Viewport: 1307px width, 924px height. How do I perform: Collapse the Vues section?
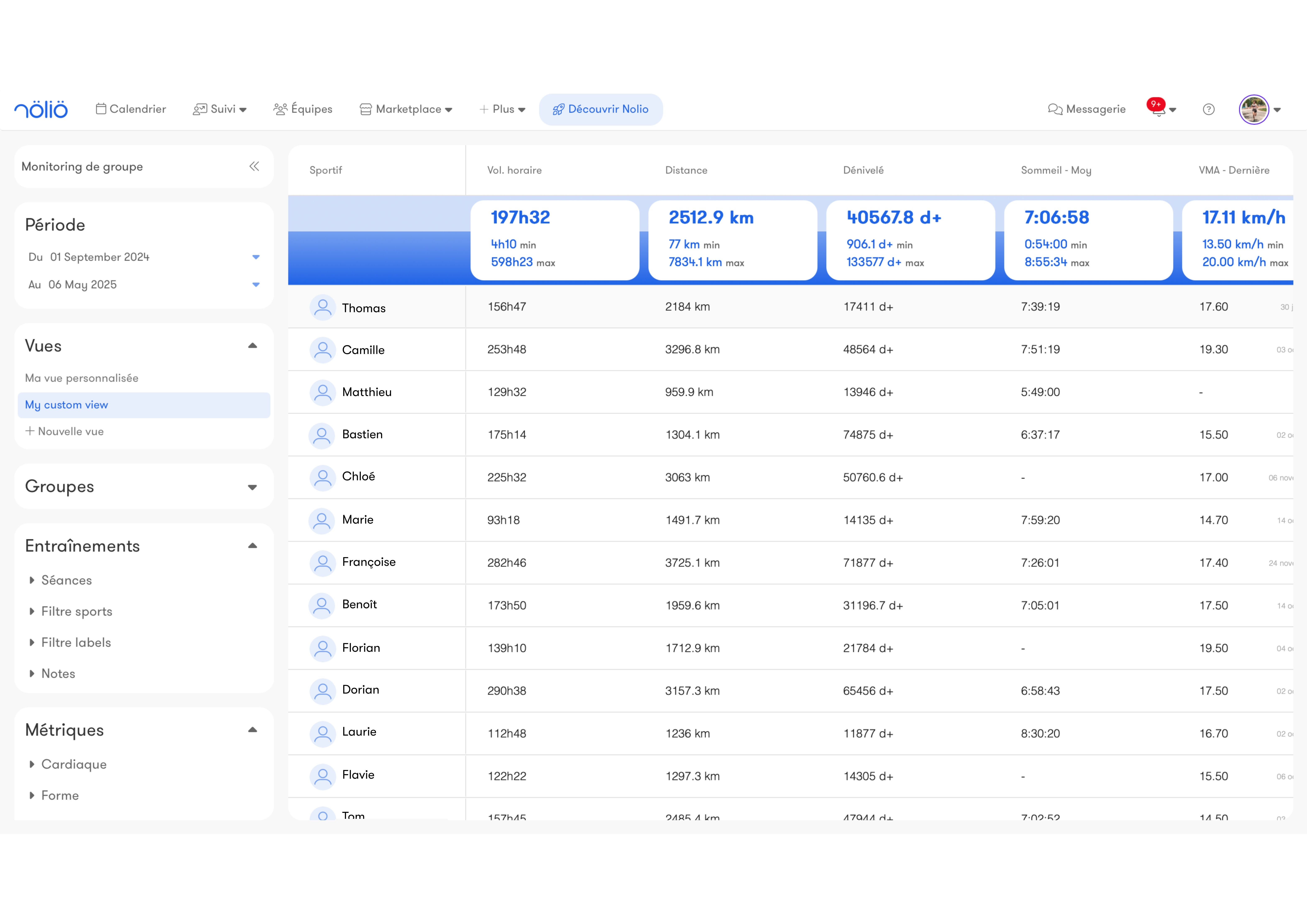tap(252, 346)
